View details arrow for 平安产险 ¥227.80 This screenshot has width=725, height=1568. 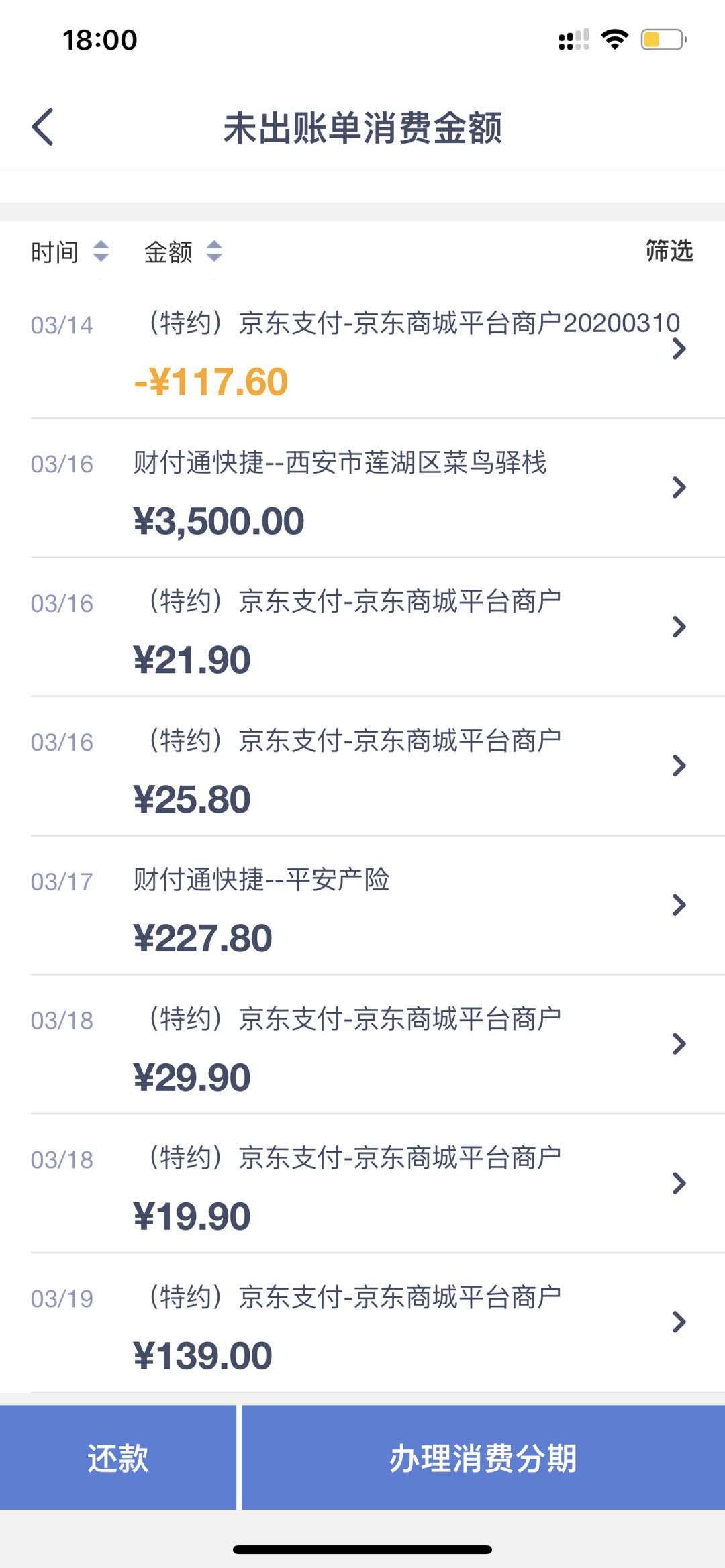click(679, 905)
